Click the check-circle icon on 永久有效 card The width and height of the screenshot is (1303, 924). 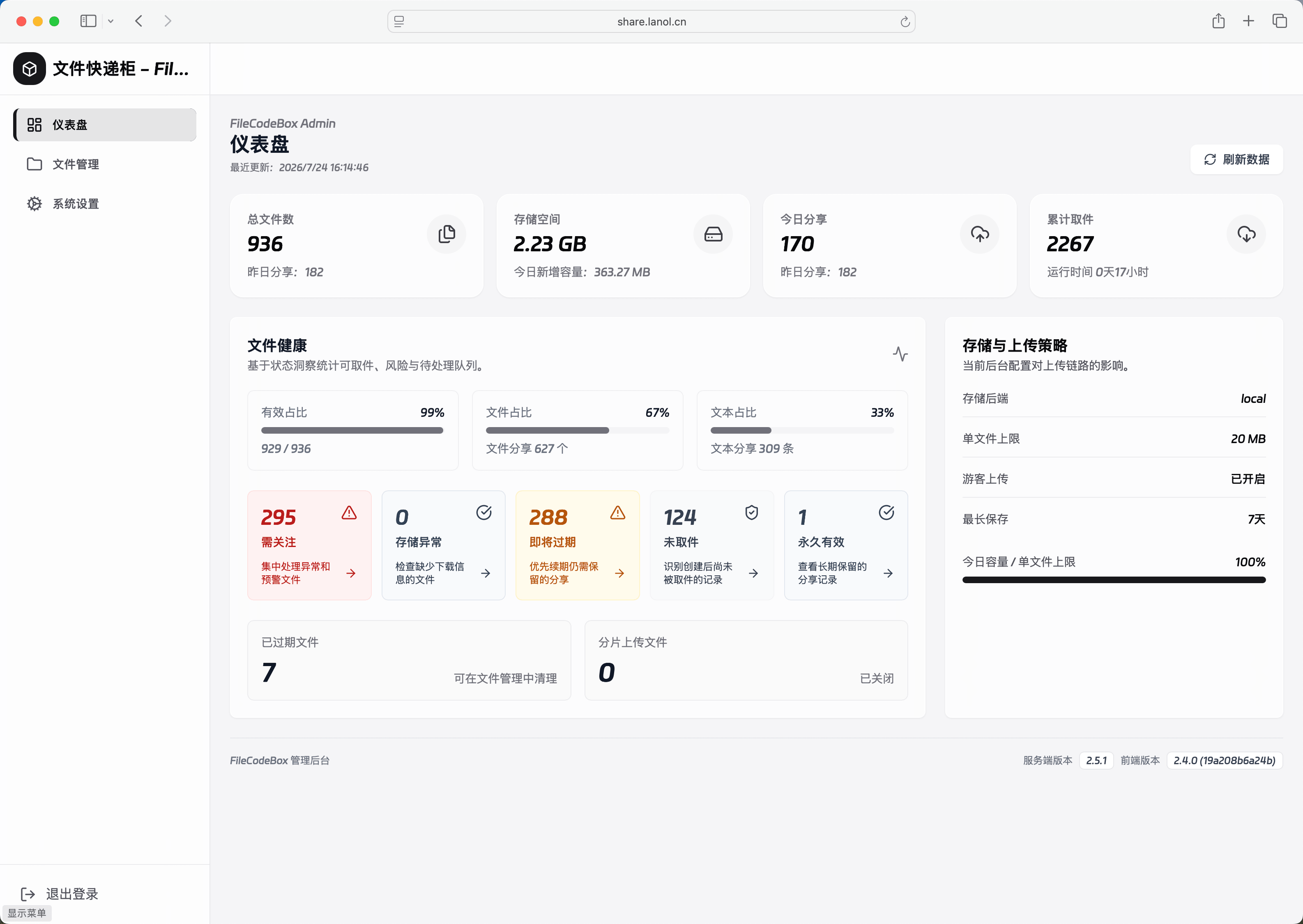pos(886,513)
